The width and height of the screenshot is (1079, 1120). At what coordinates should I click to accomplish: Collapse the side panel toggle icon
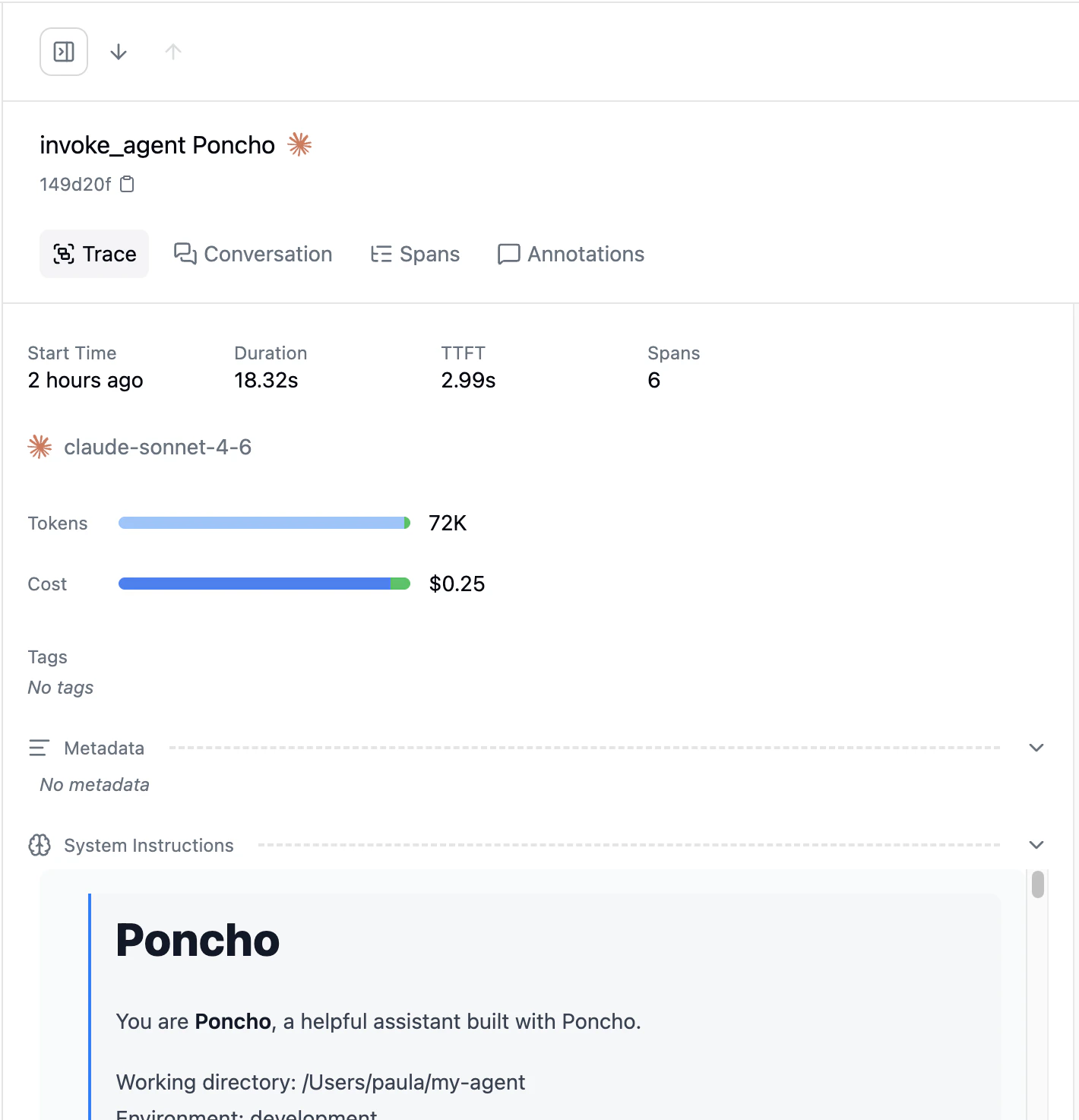pos(64,52)
